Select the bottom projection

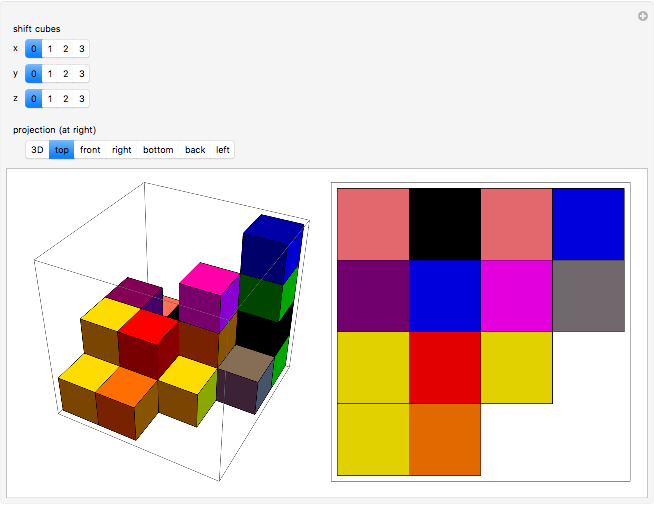(x=158, y=150)
